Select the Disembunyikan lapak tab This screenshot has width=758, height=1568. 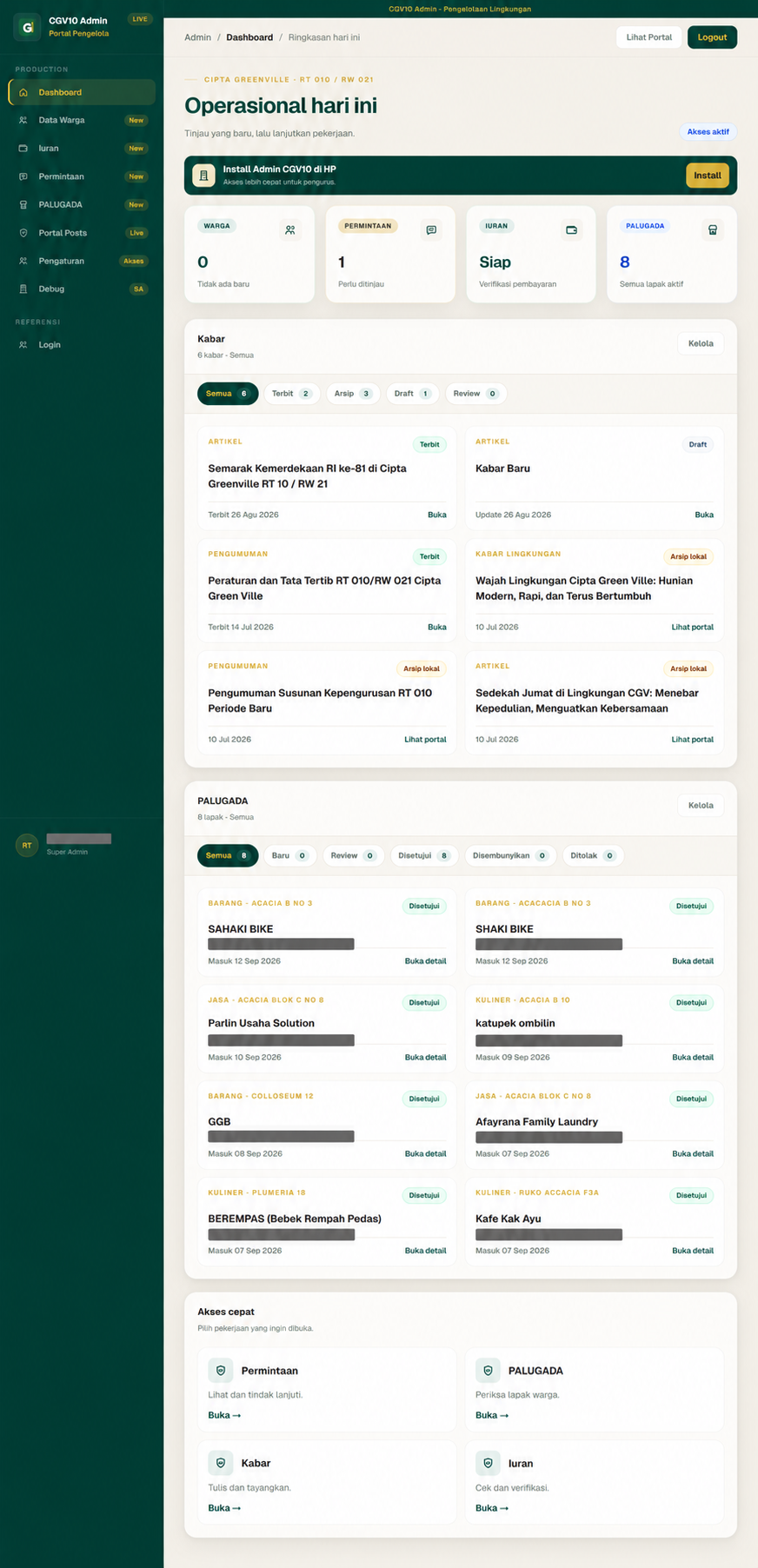click(510, 855)
